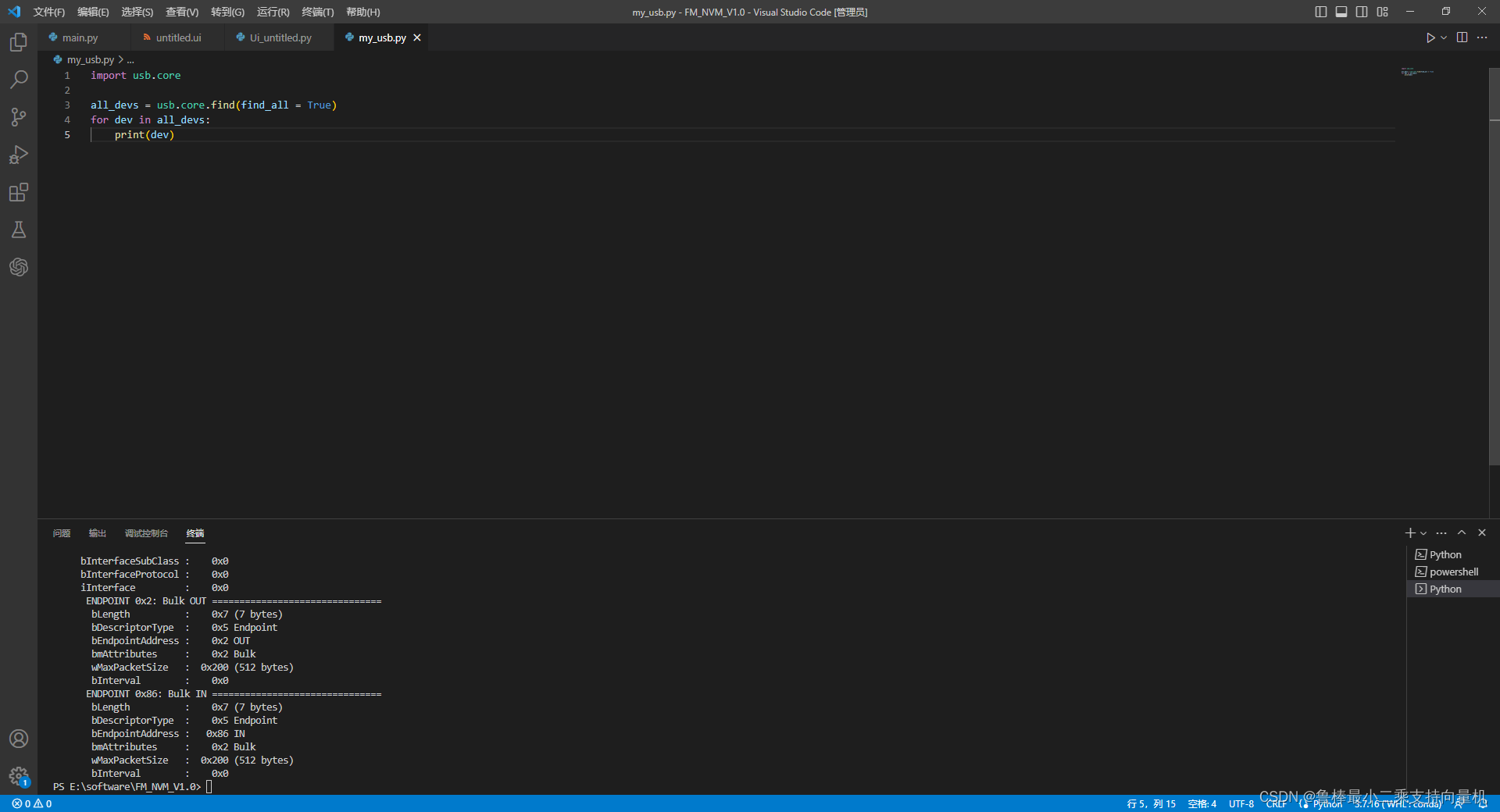
Task: Open the 选择(S) menu
Action: click(137, 12)
